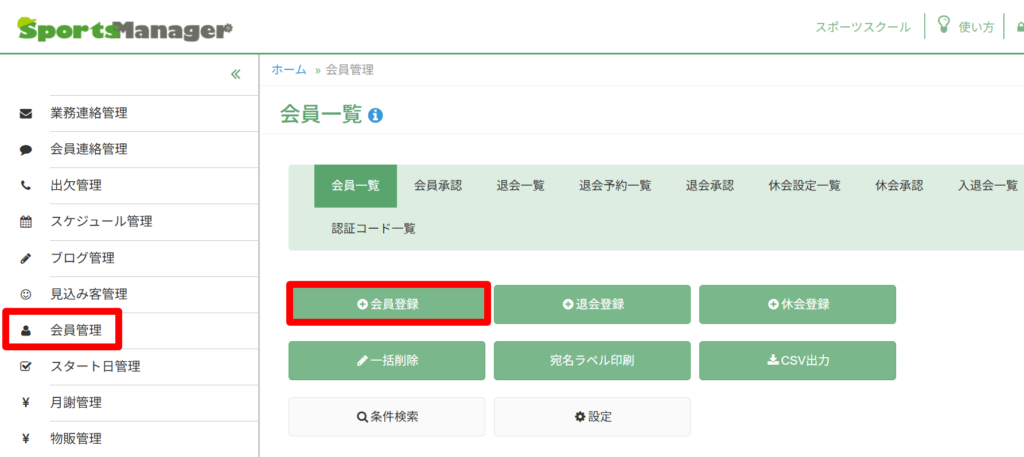This screenshot has width=1024, height=457.
Task: Click the speech bubble icon for 会員連絡管理
Action: click(x=26, y=149)
